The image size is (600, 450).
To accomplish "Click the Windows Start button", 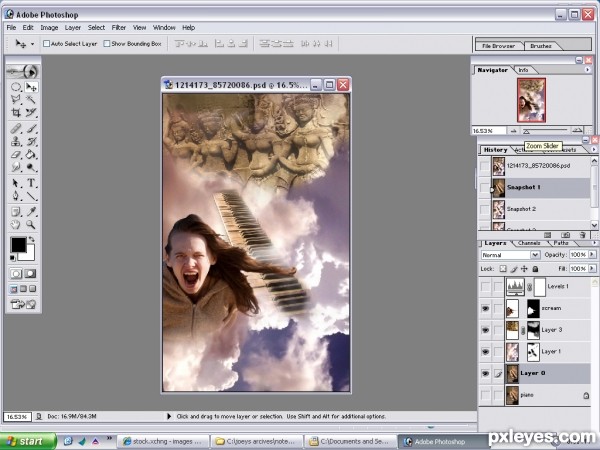I will 26,442.
